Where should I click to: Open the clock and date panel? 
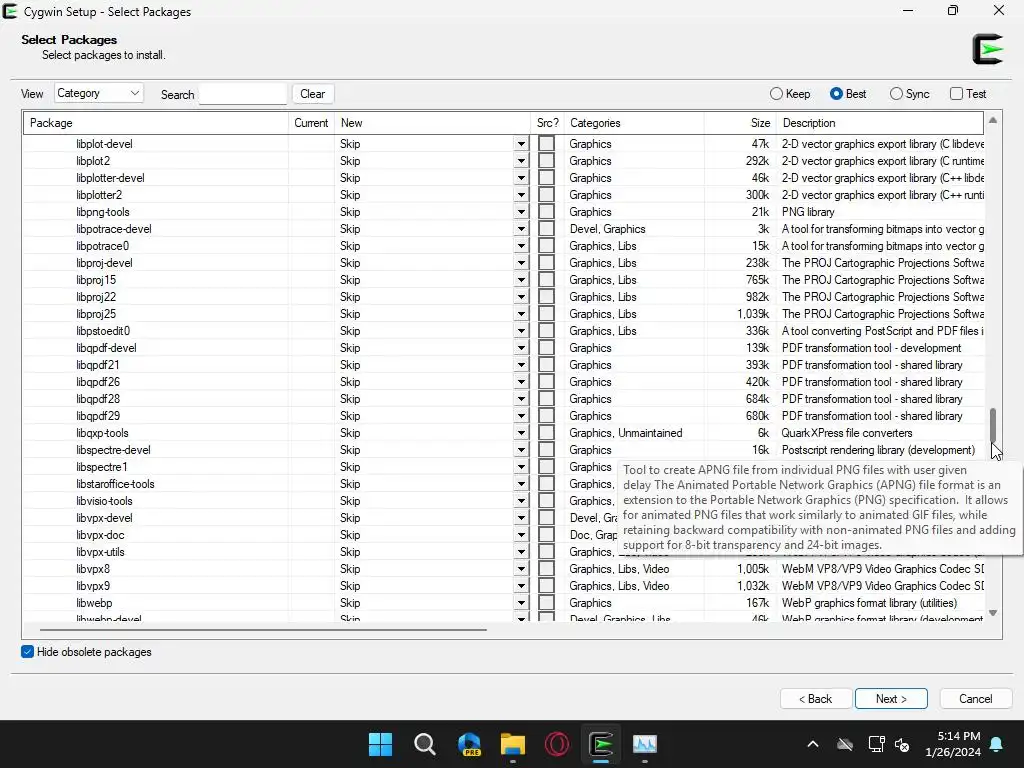point(953,744)
